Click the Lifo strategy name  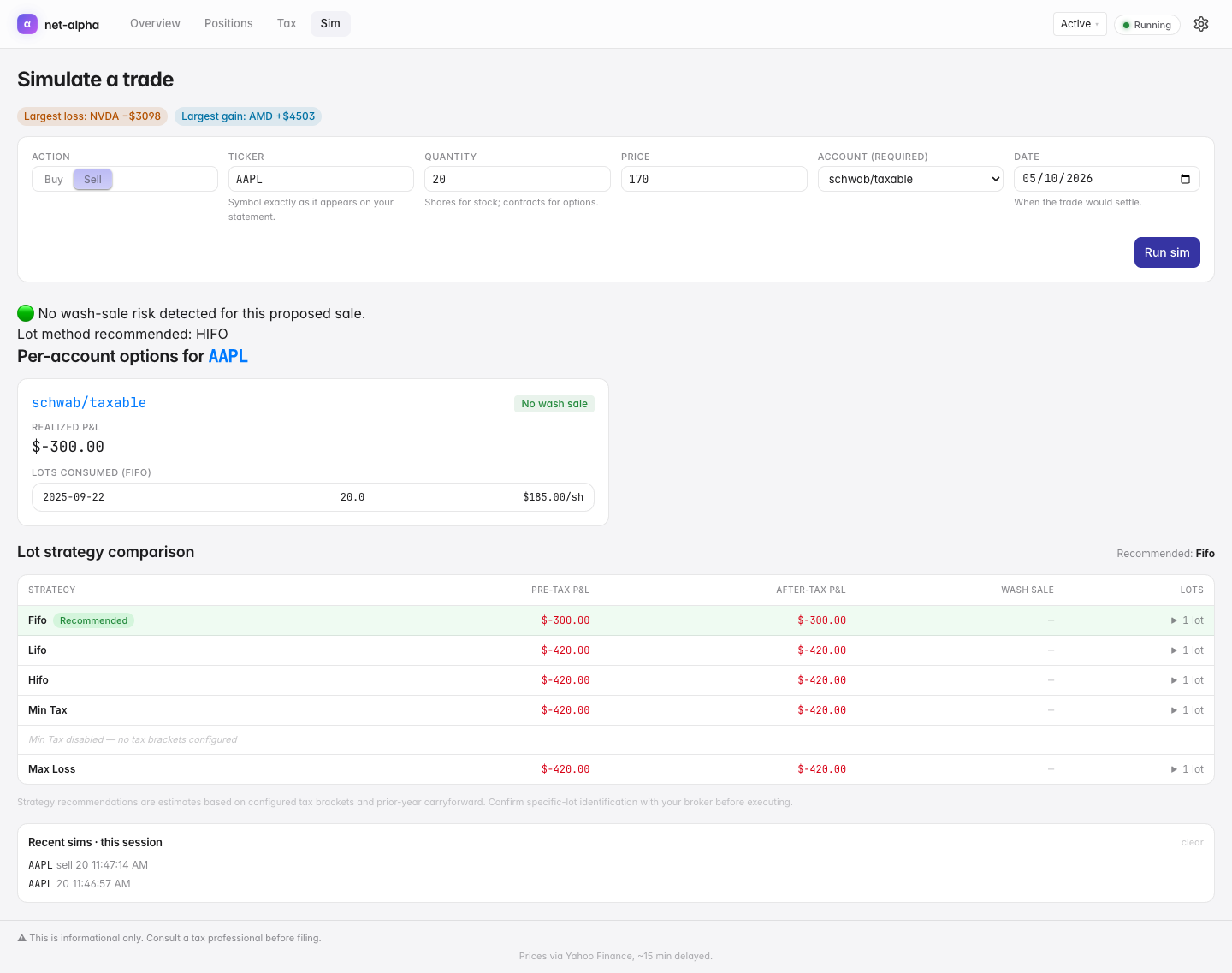coord(38,650)
